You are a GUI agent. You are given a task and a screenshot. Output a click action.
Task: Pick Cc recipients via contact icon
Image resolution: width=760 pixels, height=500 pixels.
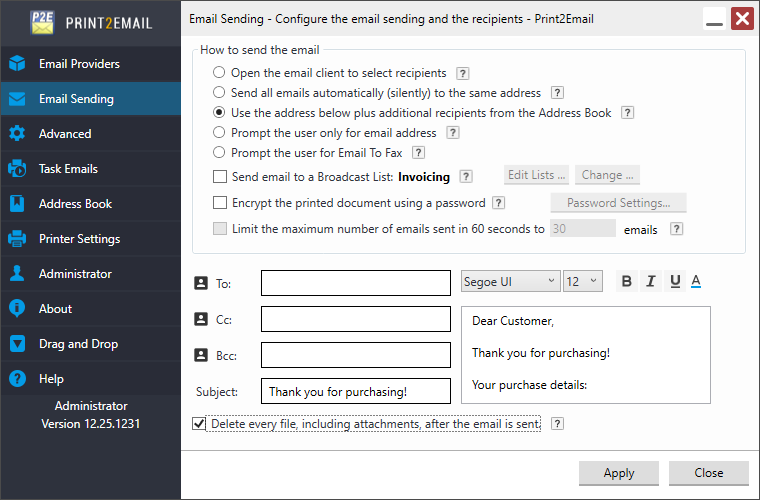click(201, 319)
